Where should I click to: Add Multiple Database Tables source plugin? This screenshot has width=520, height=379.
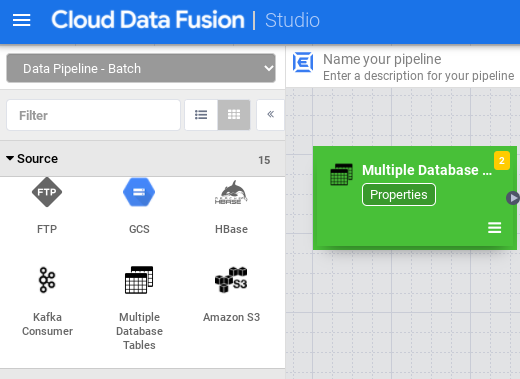(139, 308)
